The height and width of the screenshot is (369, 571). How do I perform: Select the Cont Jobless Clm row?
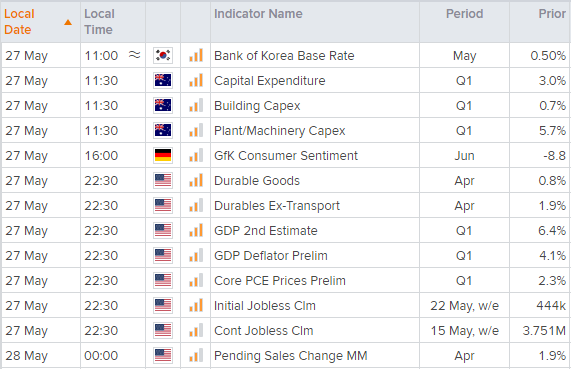tap(286, 331)
